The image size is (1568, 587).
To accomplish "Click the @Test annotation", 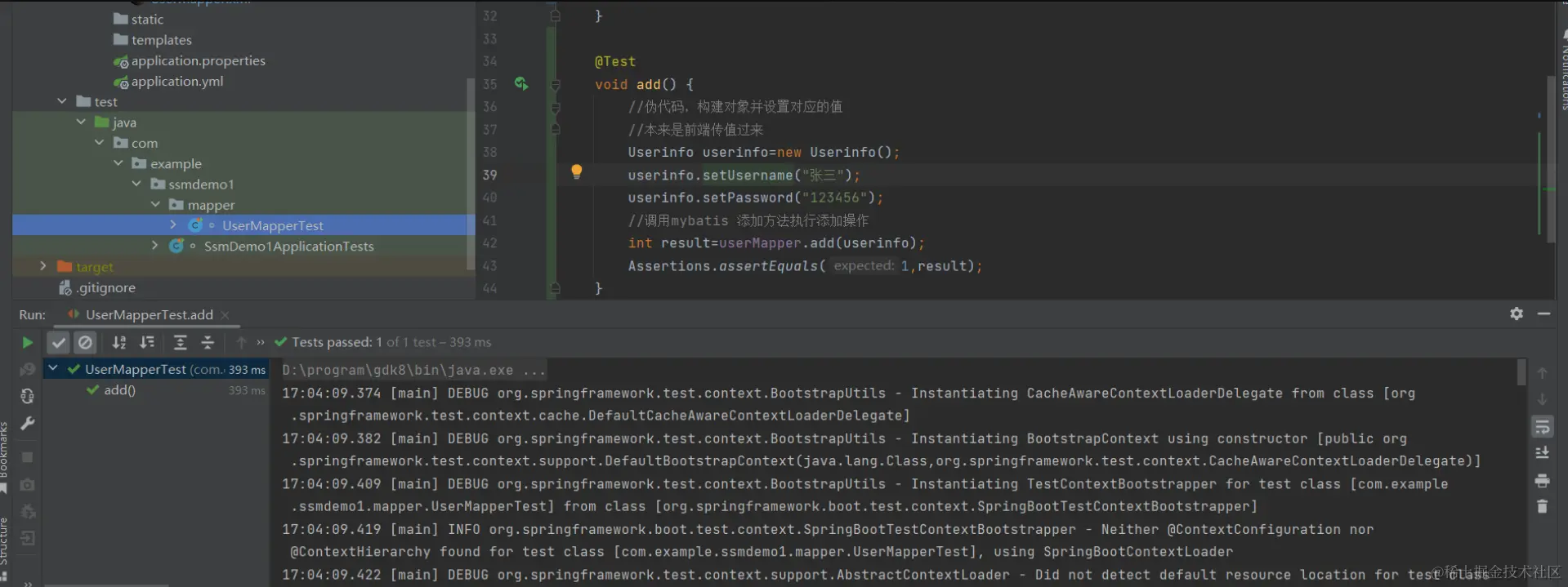I will (615, 61).
